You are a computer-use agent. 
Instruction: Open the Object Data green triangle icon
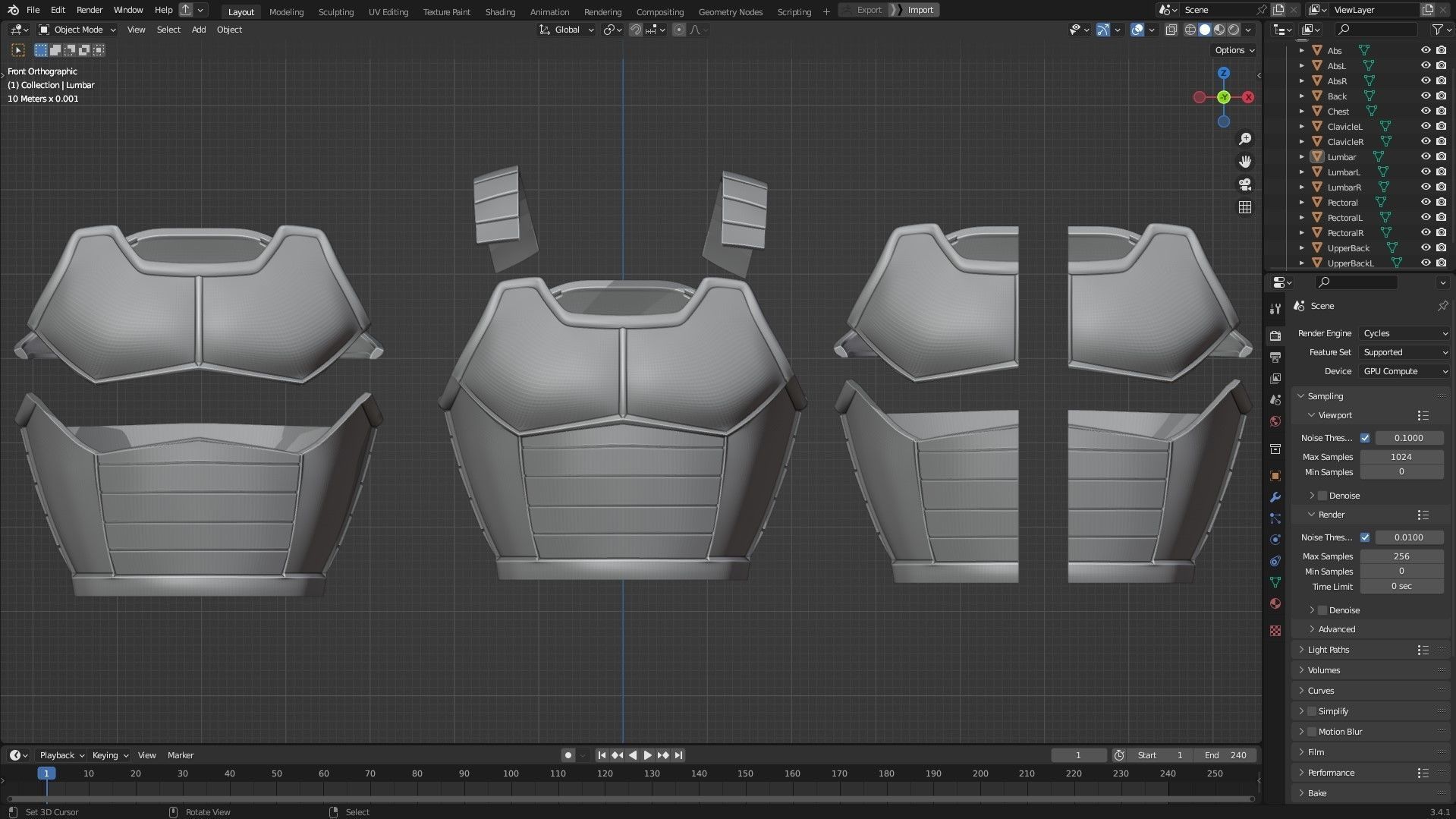(1275, 582)
